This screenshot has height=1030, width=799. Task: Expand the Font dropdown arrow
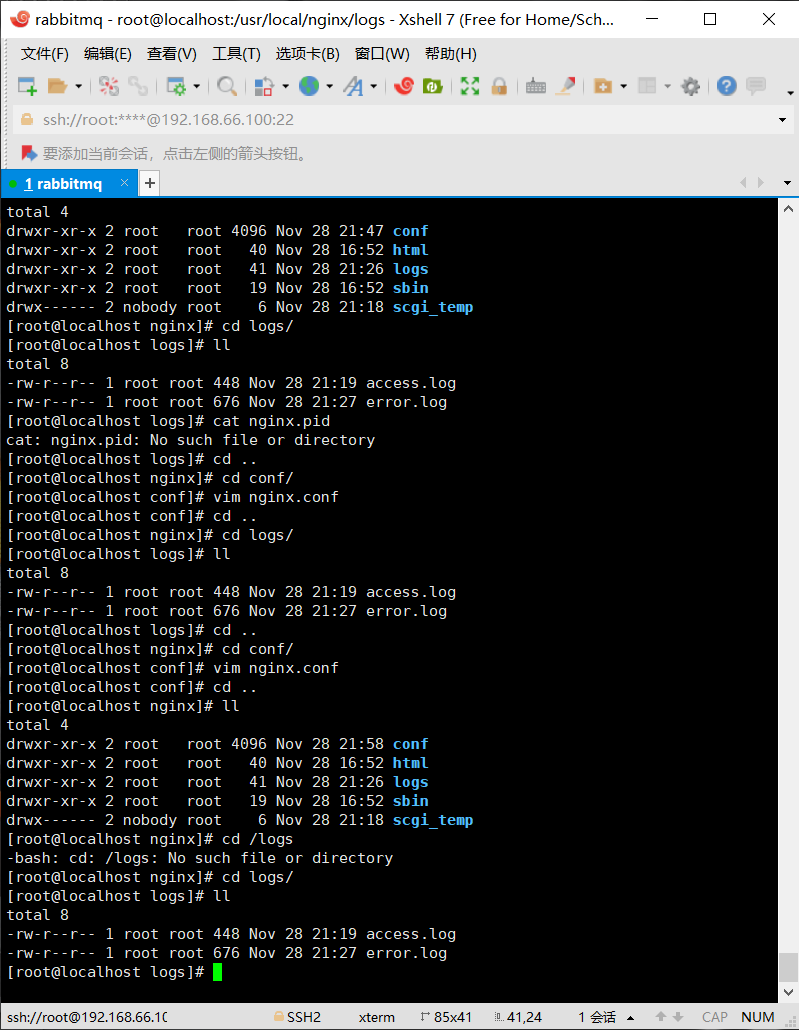[373, 86]
